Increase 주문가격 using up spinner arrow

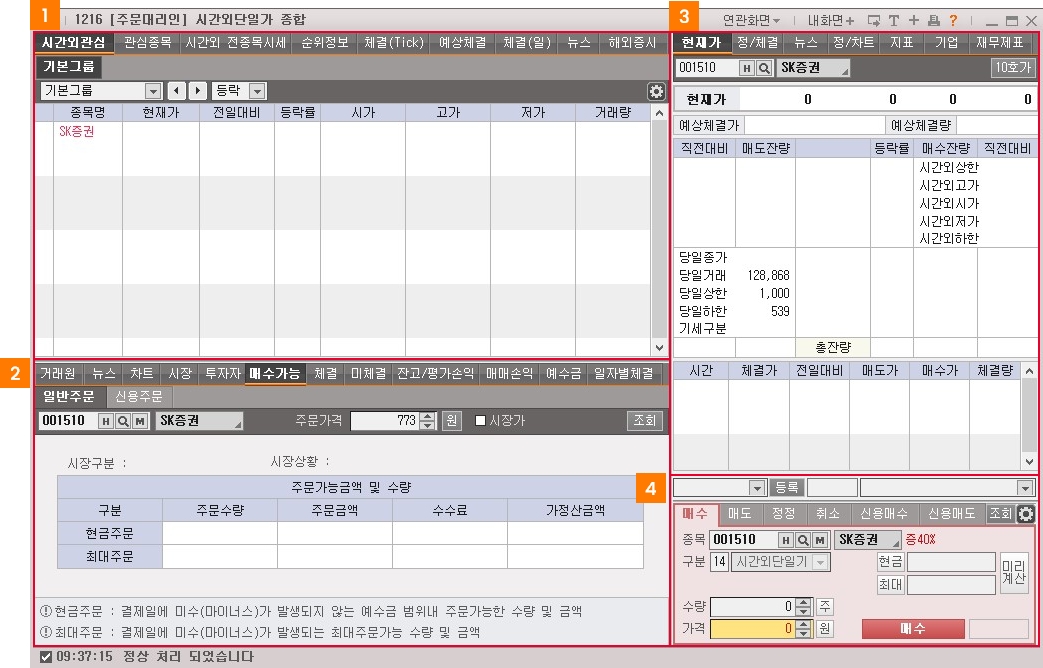pos(428,417)
